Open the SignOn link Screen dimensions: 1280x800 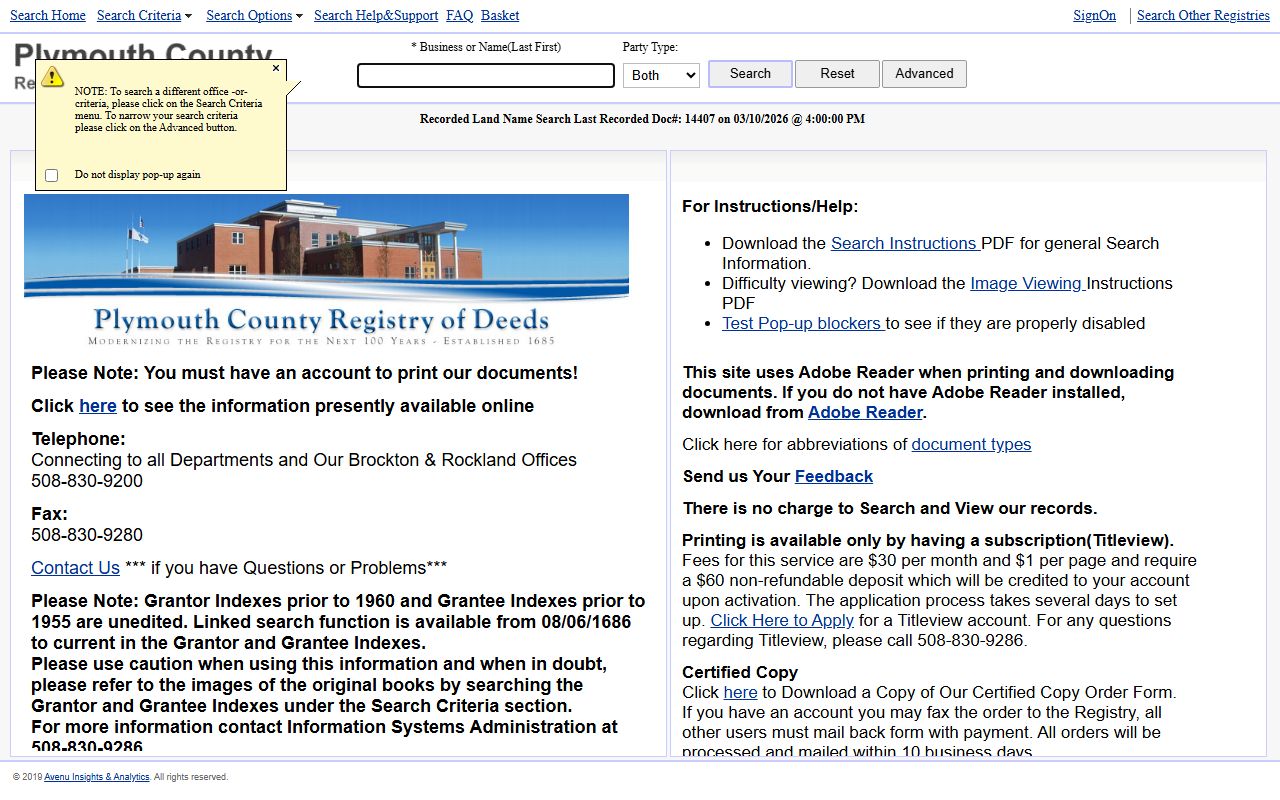pos(1094,15)
